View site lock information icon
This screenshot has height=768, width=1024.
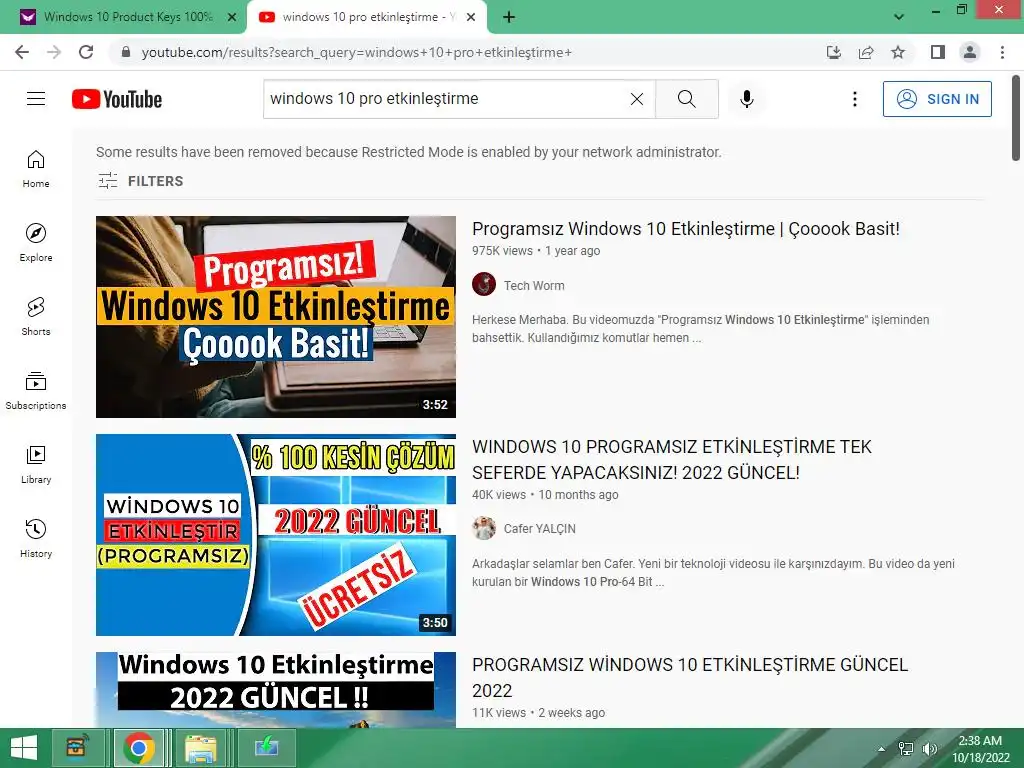pyautogui.click(x=126, y=52)
